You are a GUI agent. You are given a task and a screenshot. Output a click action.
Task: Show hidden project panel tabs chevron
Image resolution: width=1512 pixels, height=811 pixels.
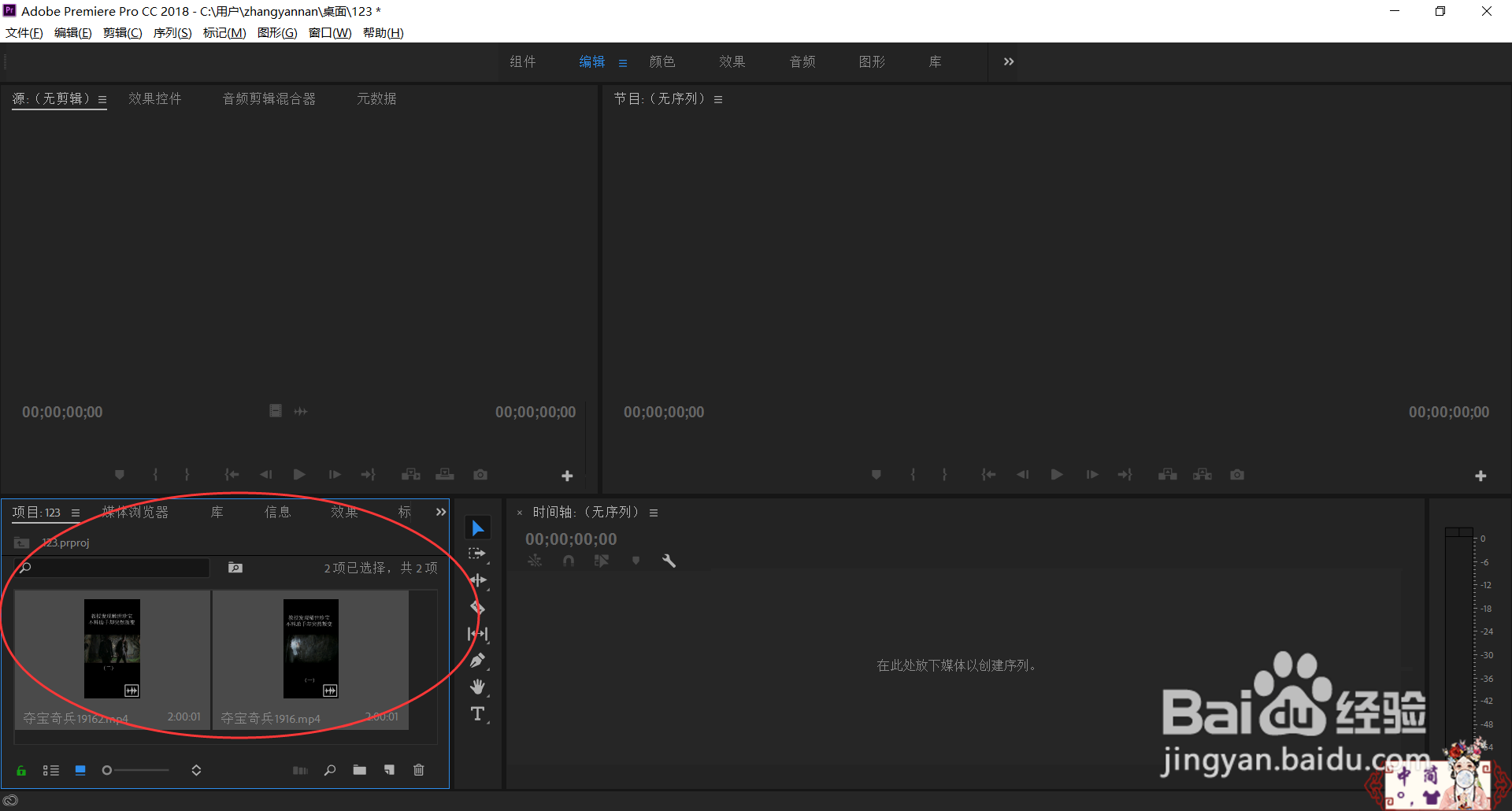click(441, 512)
